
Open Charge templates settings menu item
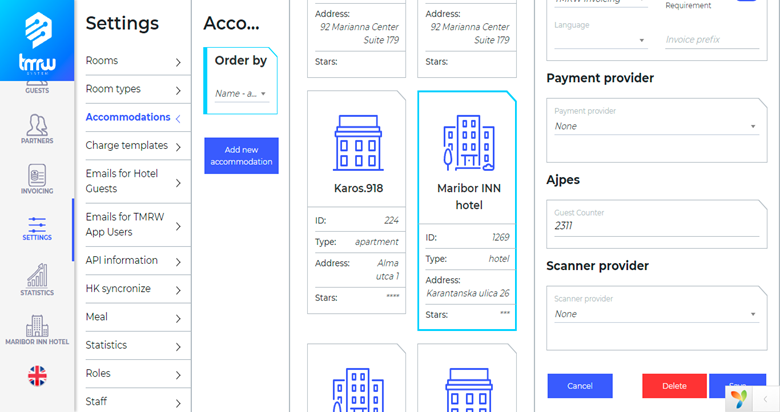[134, 146]
